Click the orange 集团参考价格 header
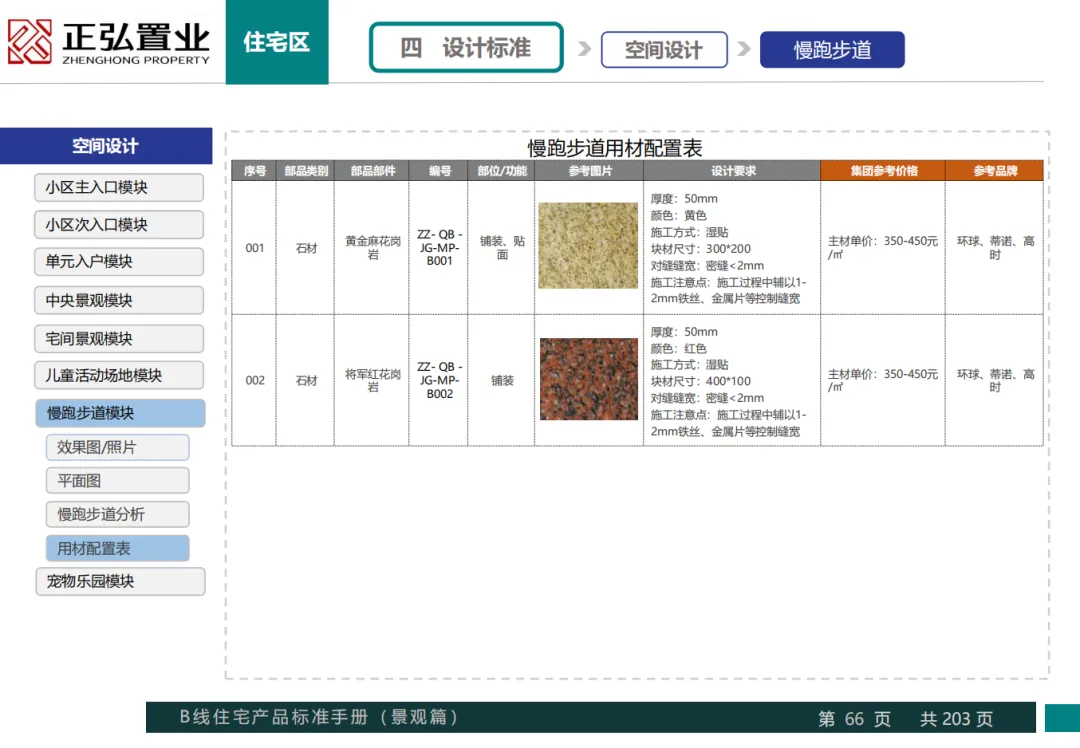Viewport: 1080px width, 748px height. click(883, 170)
